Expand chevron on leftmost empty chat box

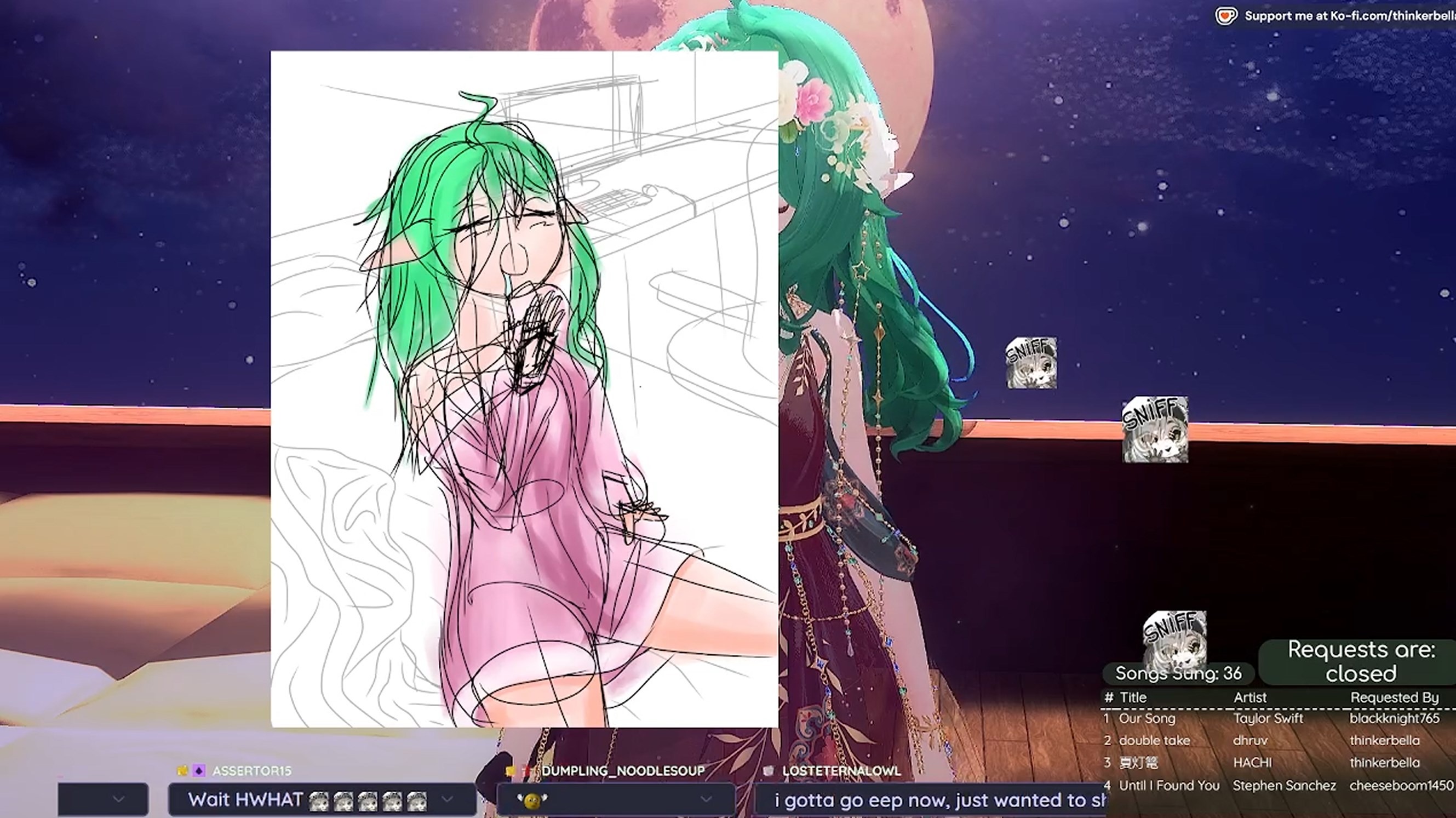click(118, 799)
